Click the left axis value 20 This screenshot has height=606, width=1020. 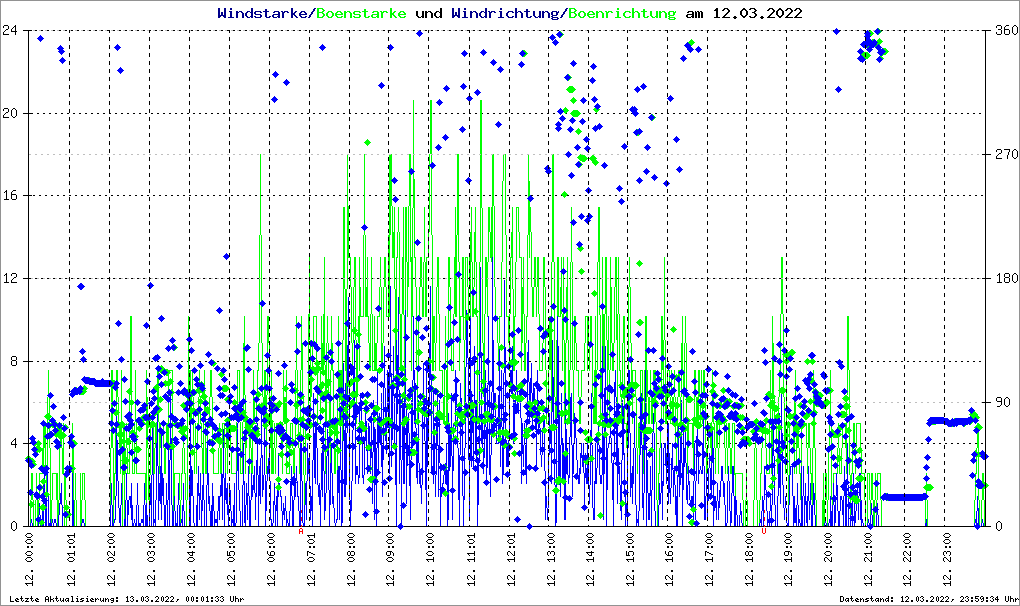[x=9, y=113]
